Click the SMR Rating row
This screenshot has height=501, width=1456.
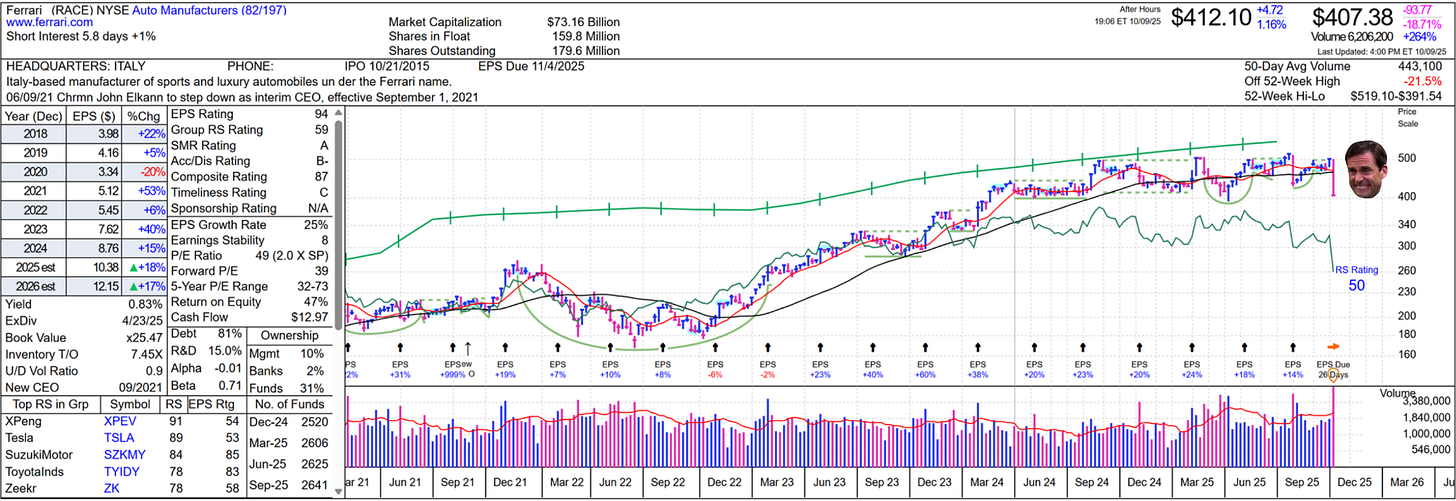250,145
